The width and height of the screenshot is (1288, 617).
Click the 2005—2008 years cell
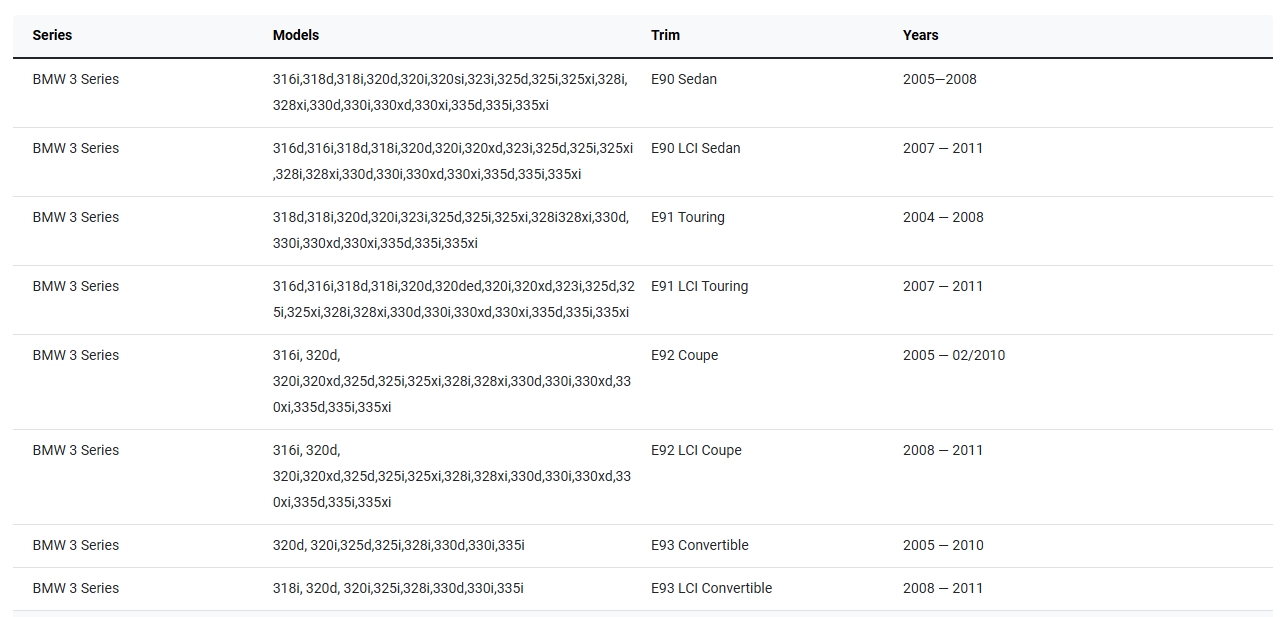click(939, 79)
